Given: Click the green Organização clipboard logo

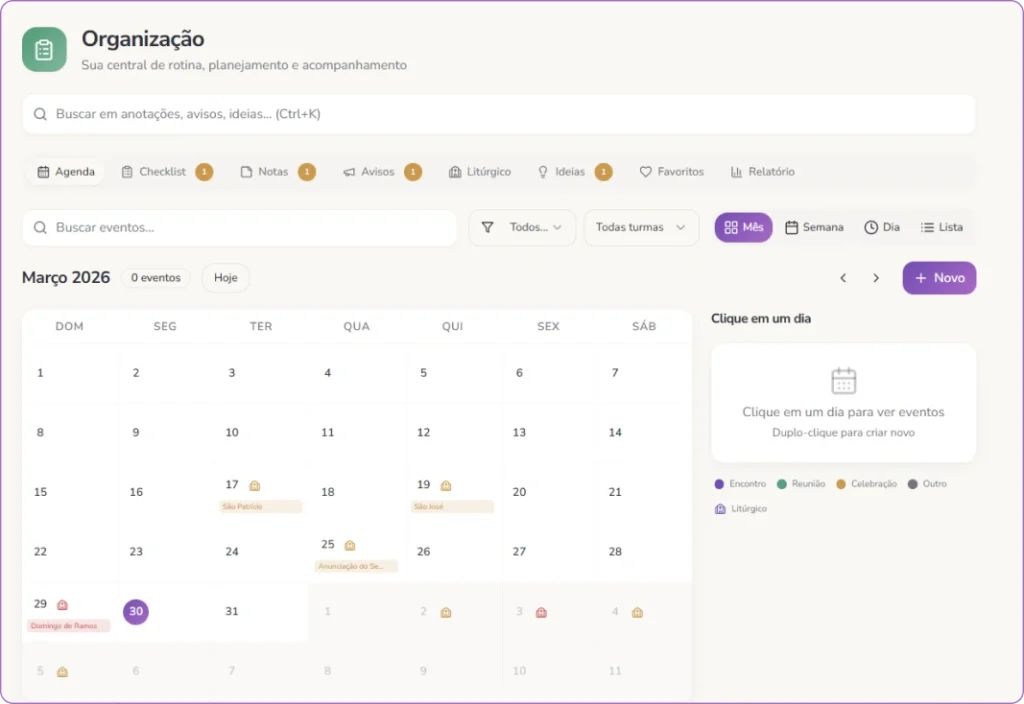Looking at the screenshot, I should [44, 50].
